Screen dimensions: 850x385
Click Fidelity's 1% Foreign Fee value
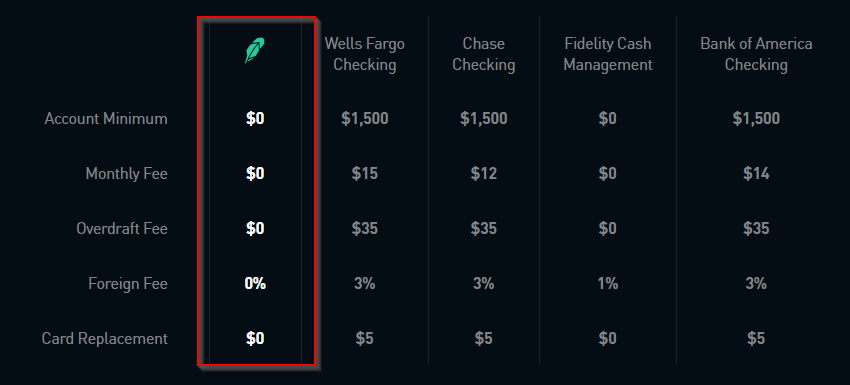[x=608, y=284]
